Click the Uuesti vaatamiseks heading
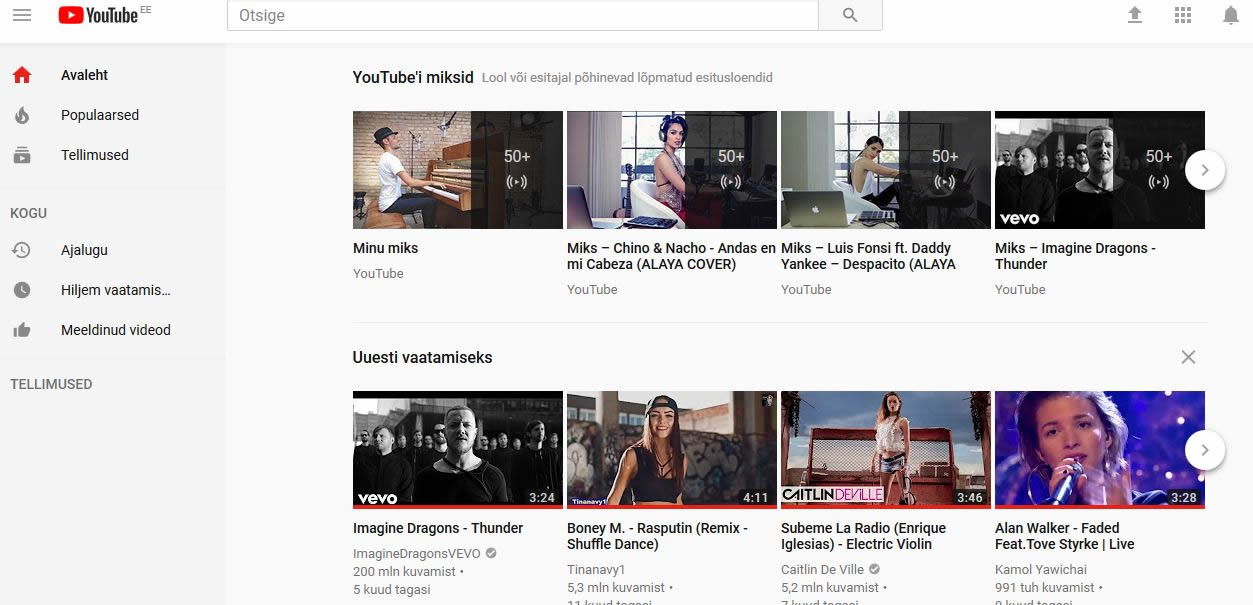The image size is (1253, 605). tap(422, 357)
